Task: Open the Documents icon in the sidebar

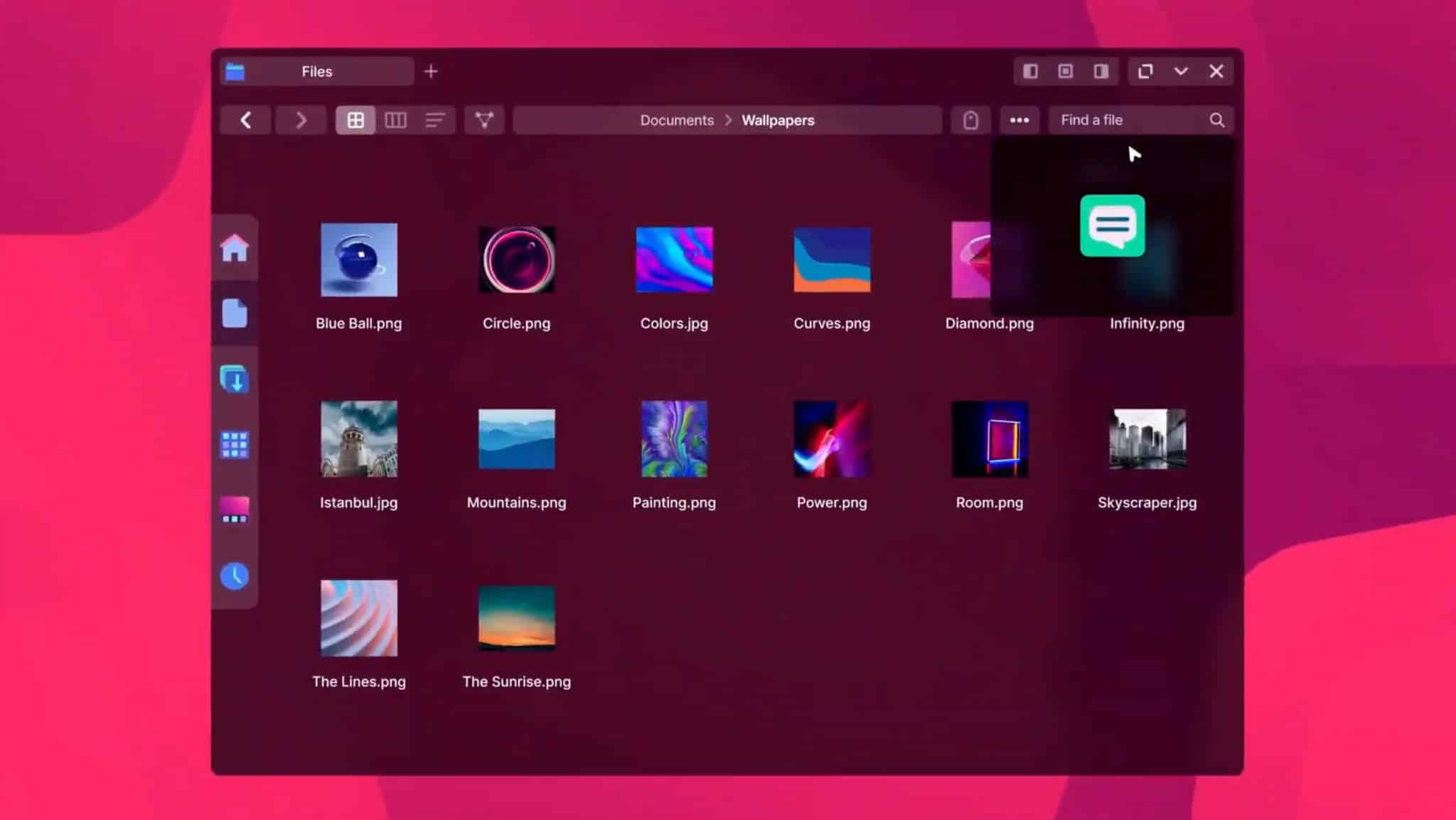Action: pos(235,313)
